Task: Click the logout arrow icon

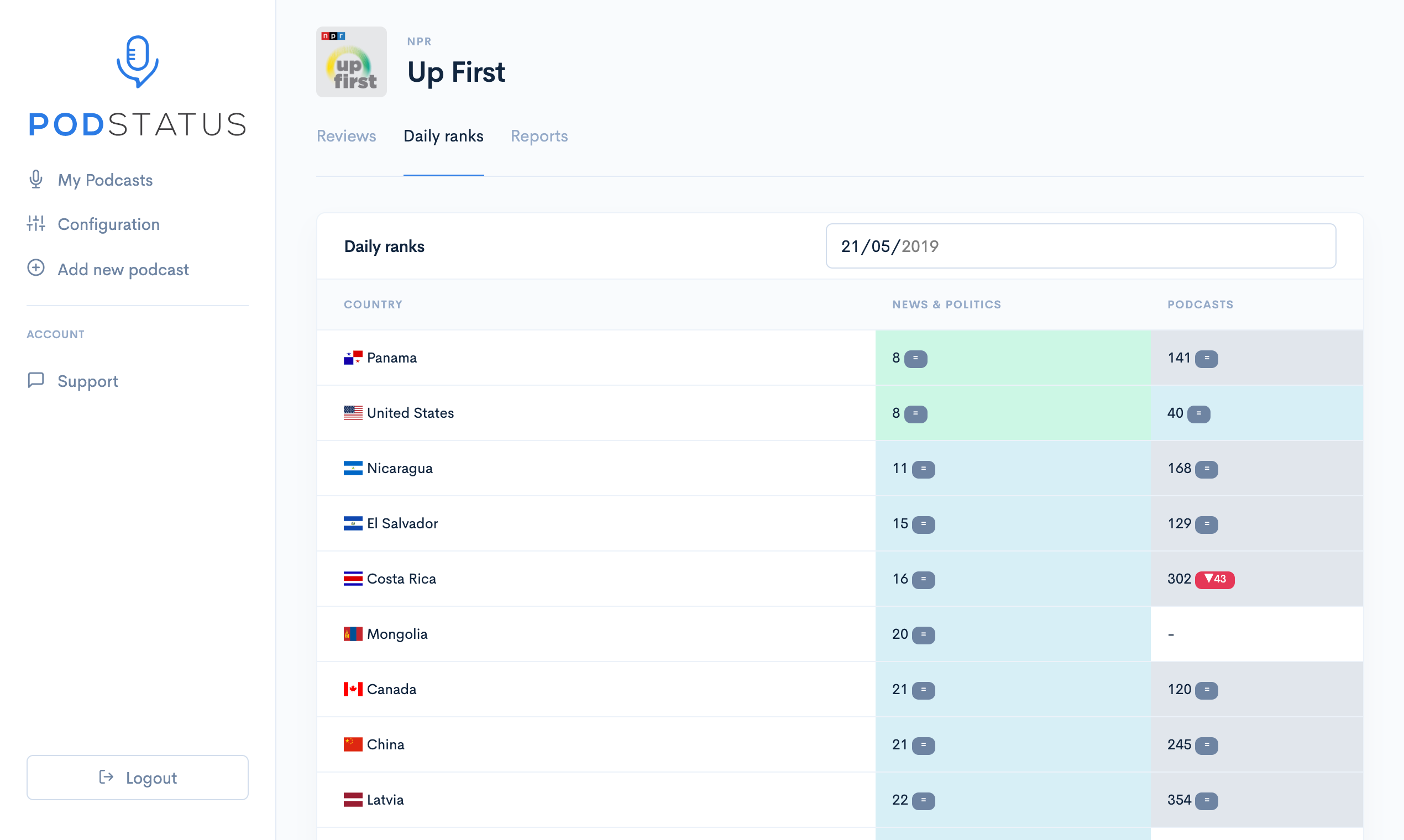Action: click(x=105, y=777)
